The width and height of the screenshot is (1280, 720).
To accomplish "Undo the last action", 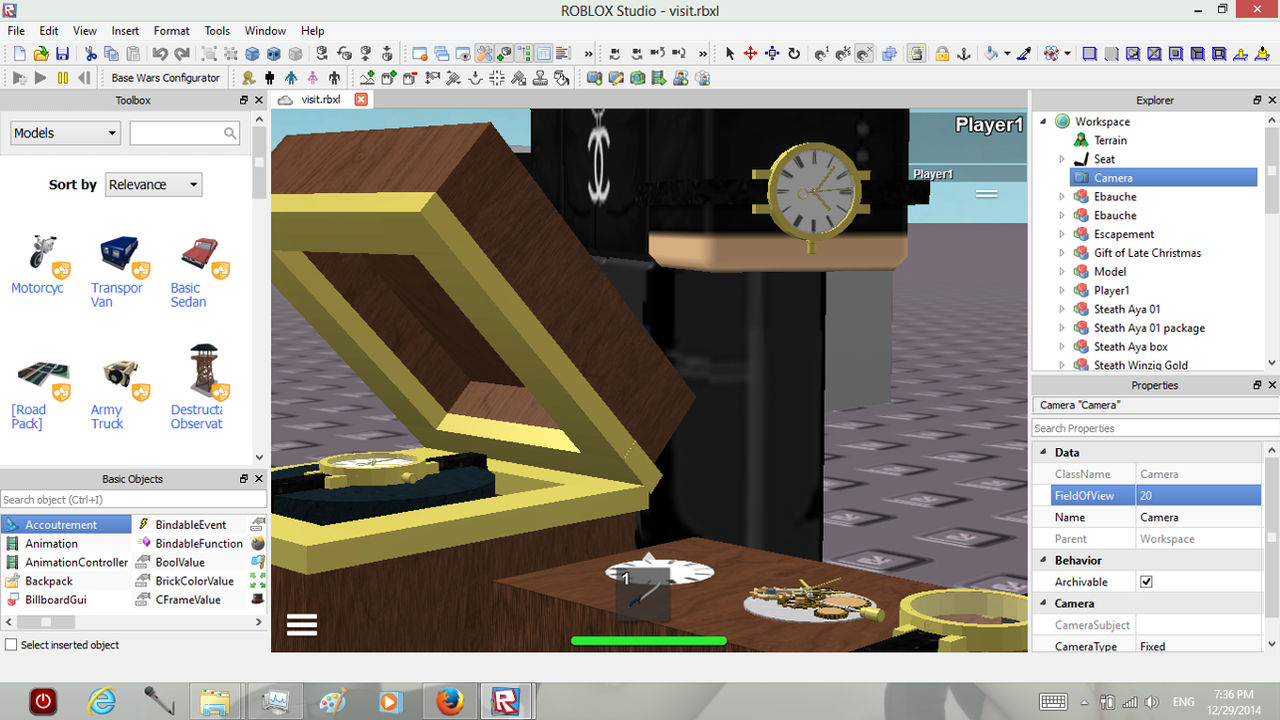I will point(160,54).
